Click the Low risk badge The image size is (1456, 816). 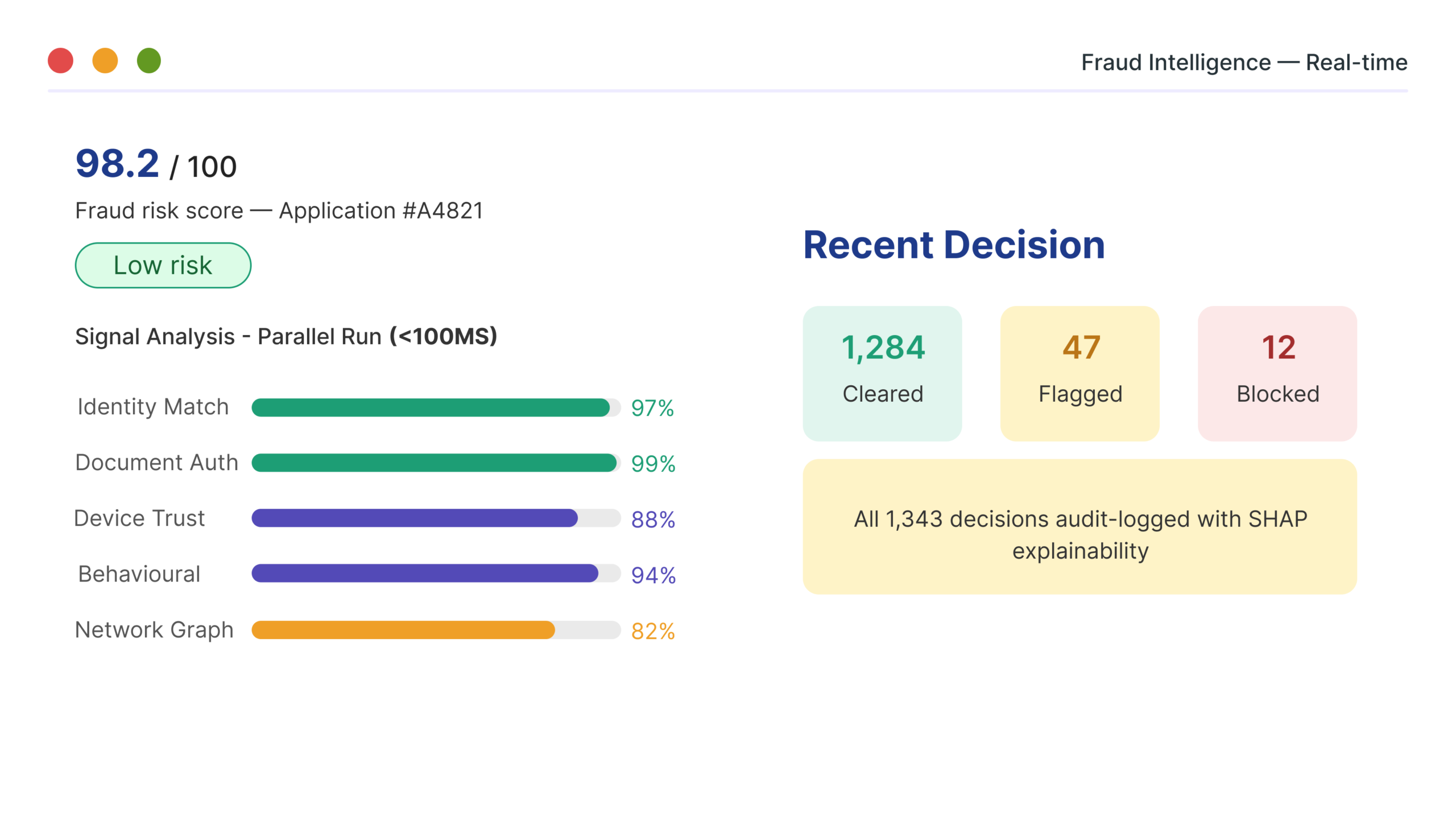pyautogui.click(x=163, y=265)
